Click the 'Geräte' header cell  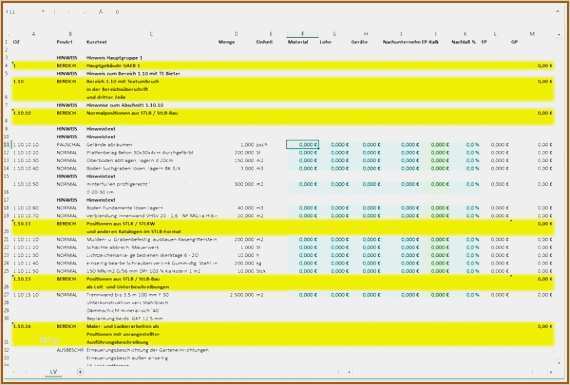click(359, 42)
